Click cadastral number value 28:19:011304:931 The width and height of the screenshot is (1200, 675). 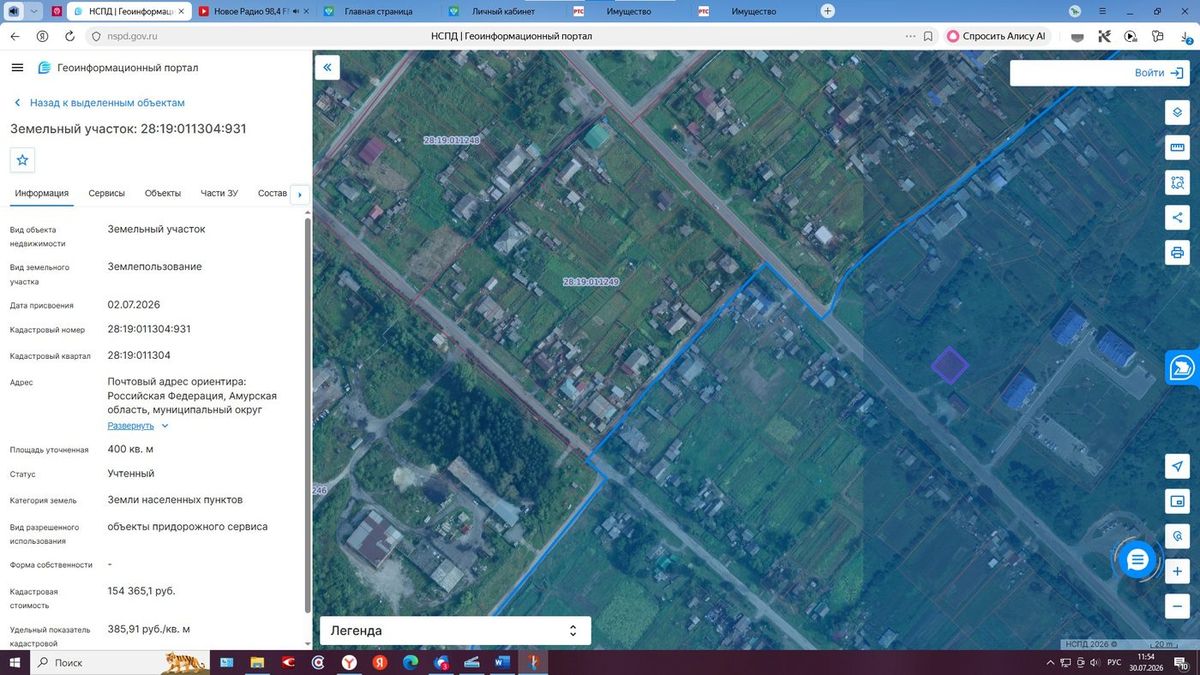tap(149, 329)
